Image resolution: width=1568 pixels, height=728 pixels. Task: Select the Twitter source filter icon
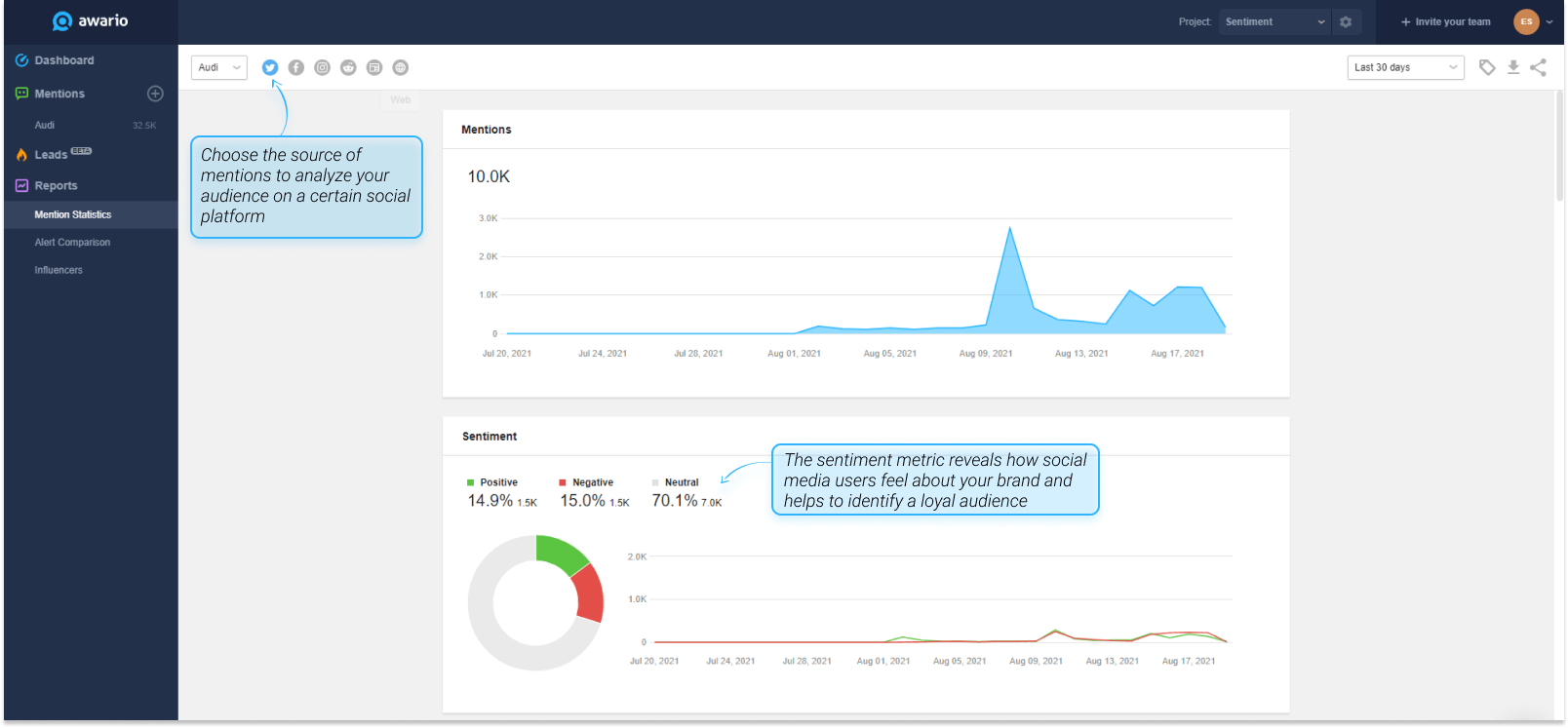pyautogui.click(x=270, y=67)
